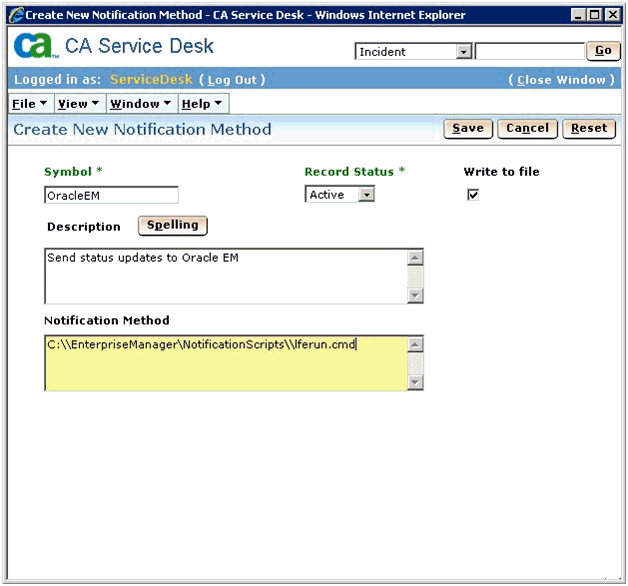Click the Go search button
Viewport: 628px width, 586px height.
(x=603, y=51)
